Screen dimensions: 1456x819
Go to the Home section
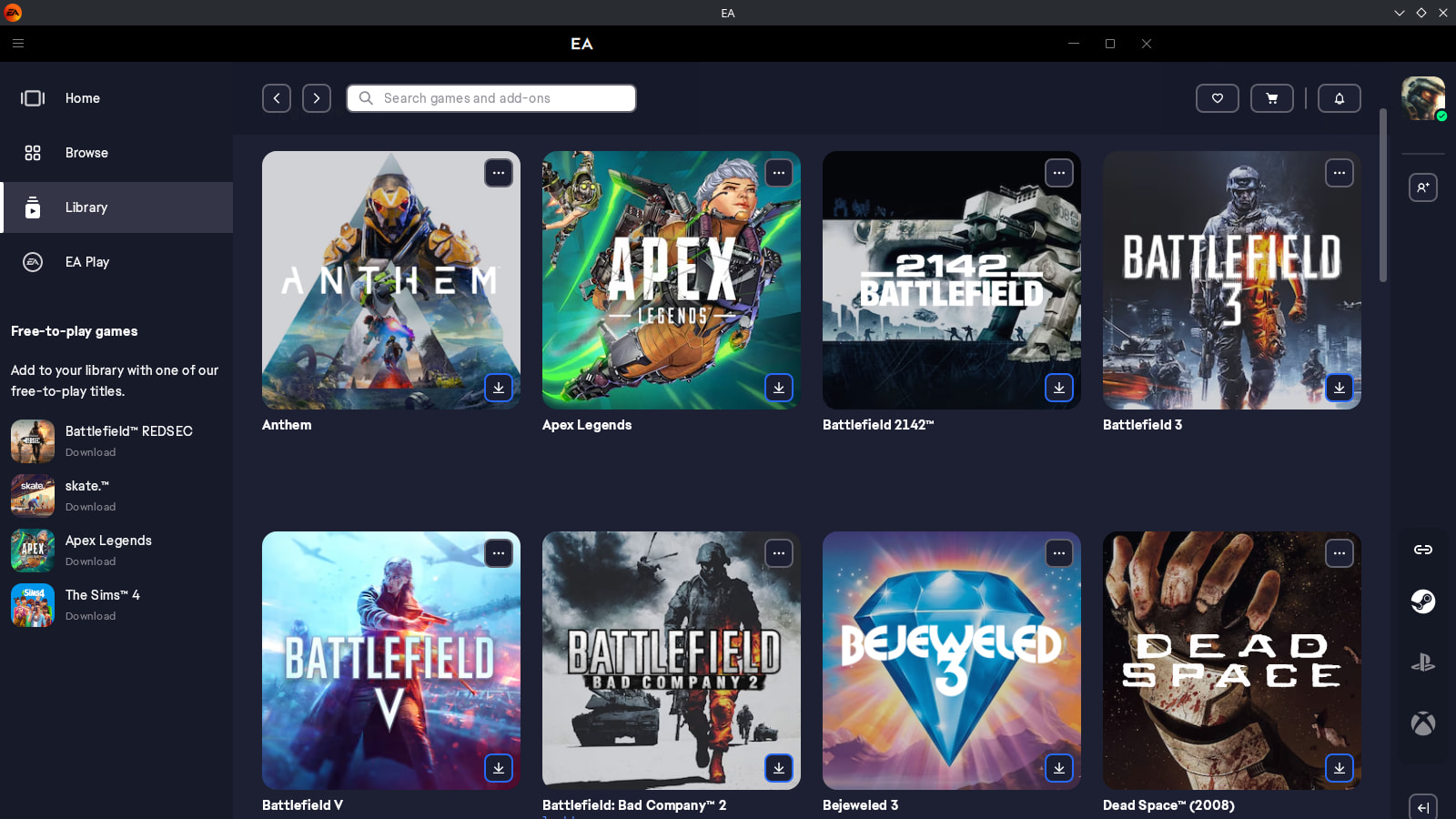(82, 98)
